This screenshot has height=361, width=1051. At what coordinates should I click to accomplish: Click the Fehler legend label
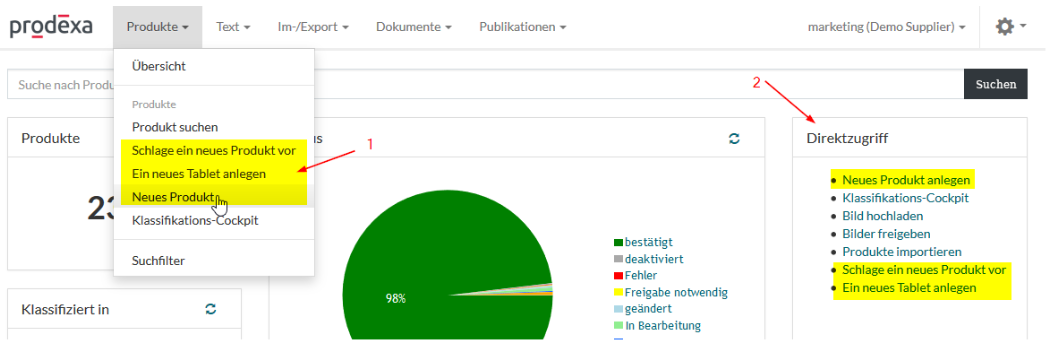[x=641, y=275]
